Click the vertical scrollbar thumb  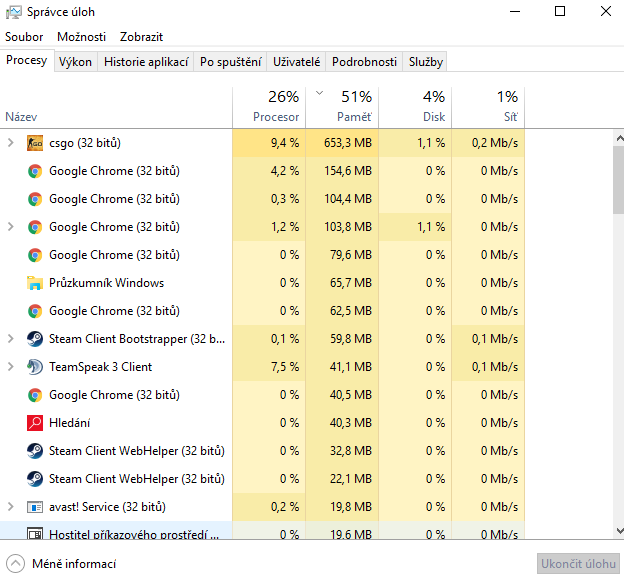pos(619,180)
